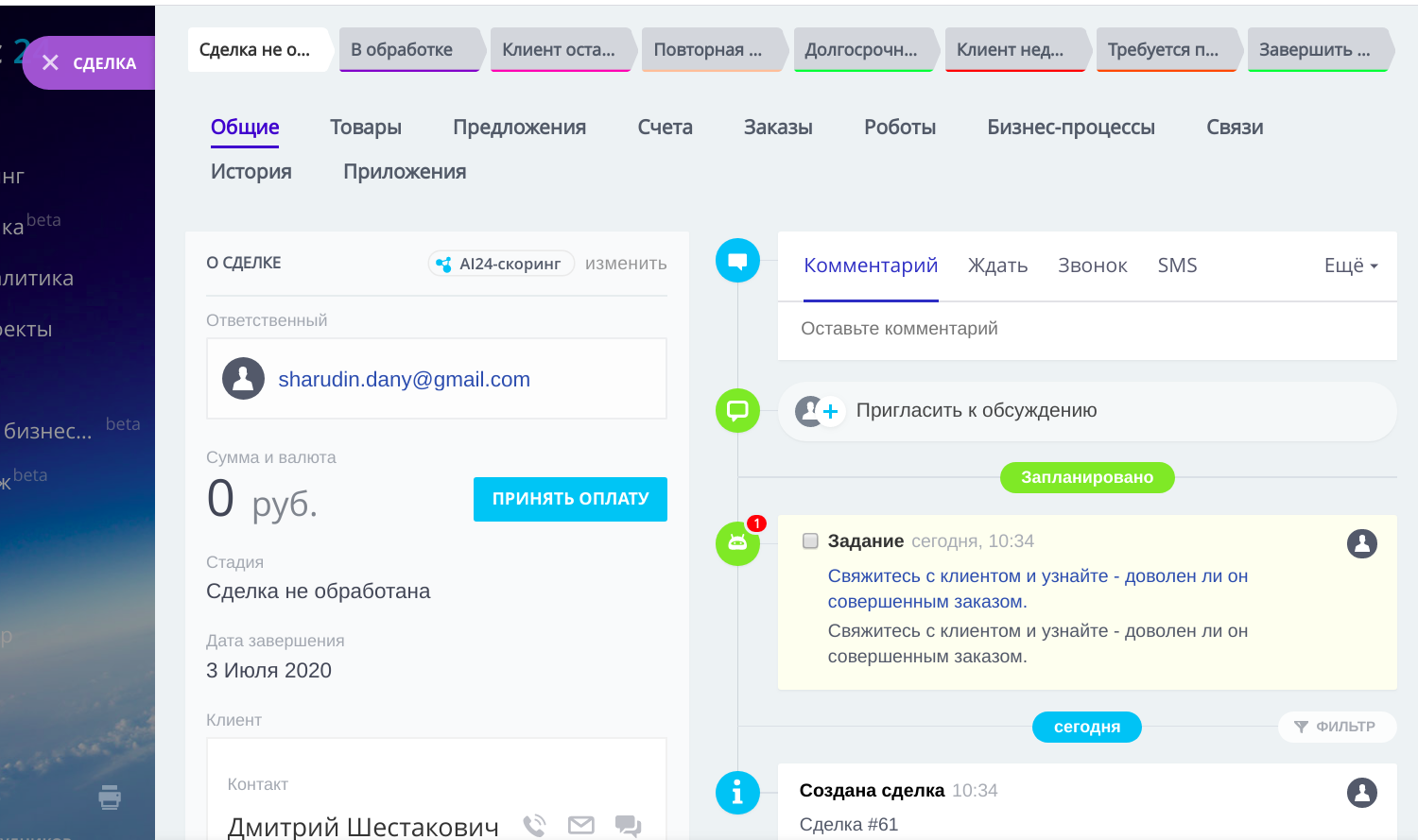Switch to the Товары tab
1418x840 pixels.
[x=366, y=128]
